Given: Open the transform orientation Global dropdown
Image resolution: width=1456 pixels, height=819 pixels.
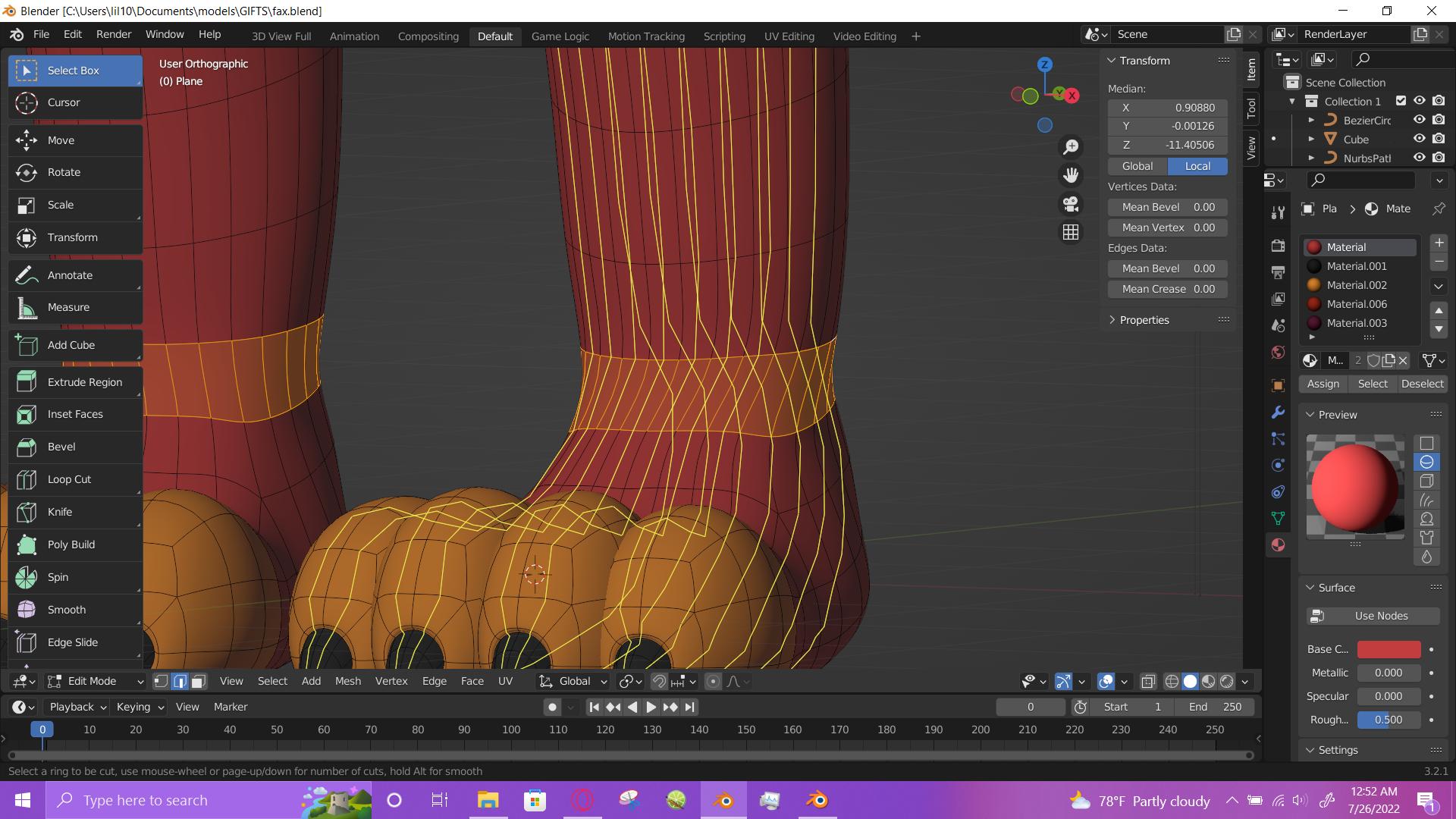Looking at the screenshot, I should pyautogui.click(x=573, y=681).
